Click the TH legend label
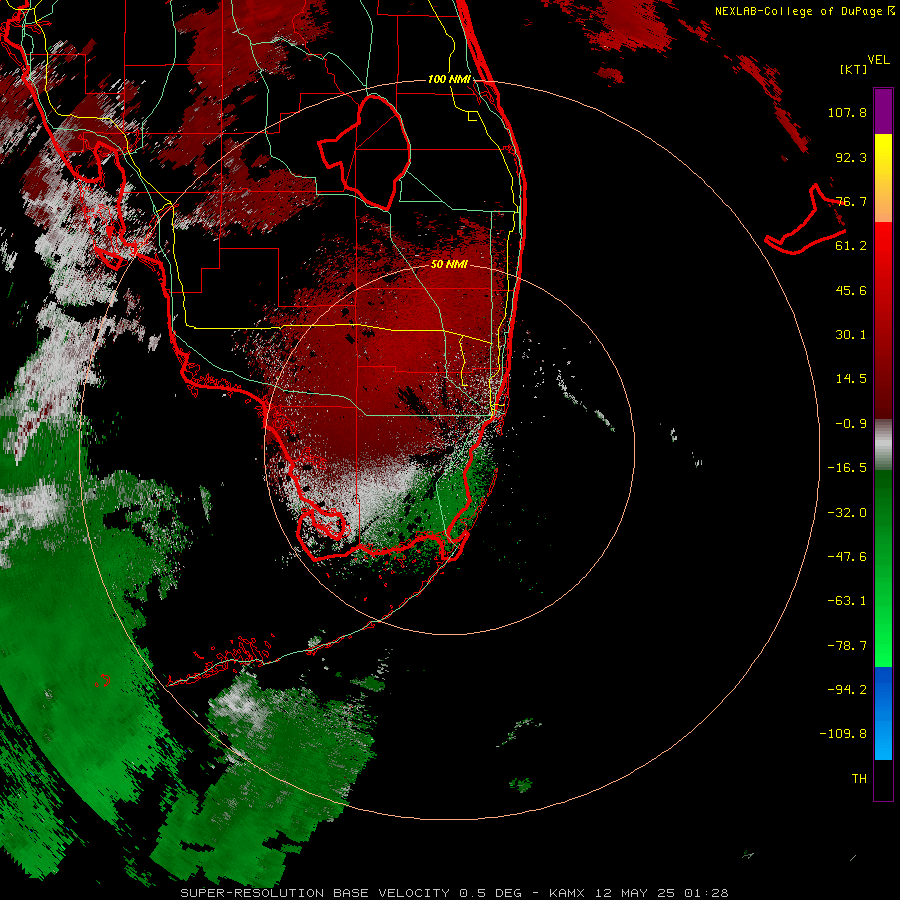The width and height of the screenshot is (900, 900). click(x=859, y=779)
